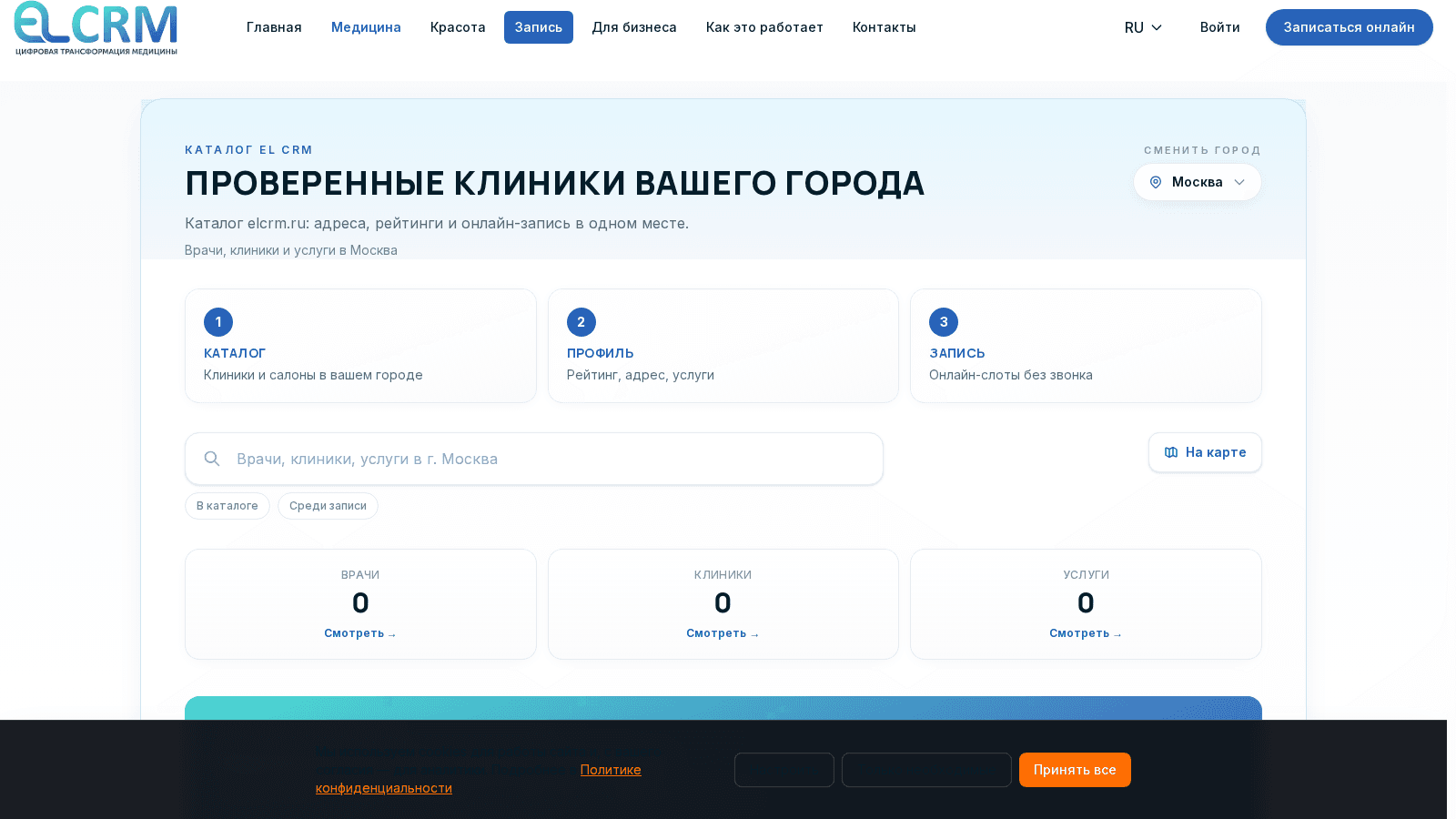Viewport: 1456px width, 819px height.
Task: Open Для бизнеса menu item
Action: click(x=634, y=27)
